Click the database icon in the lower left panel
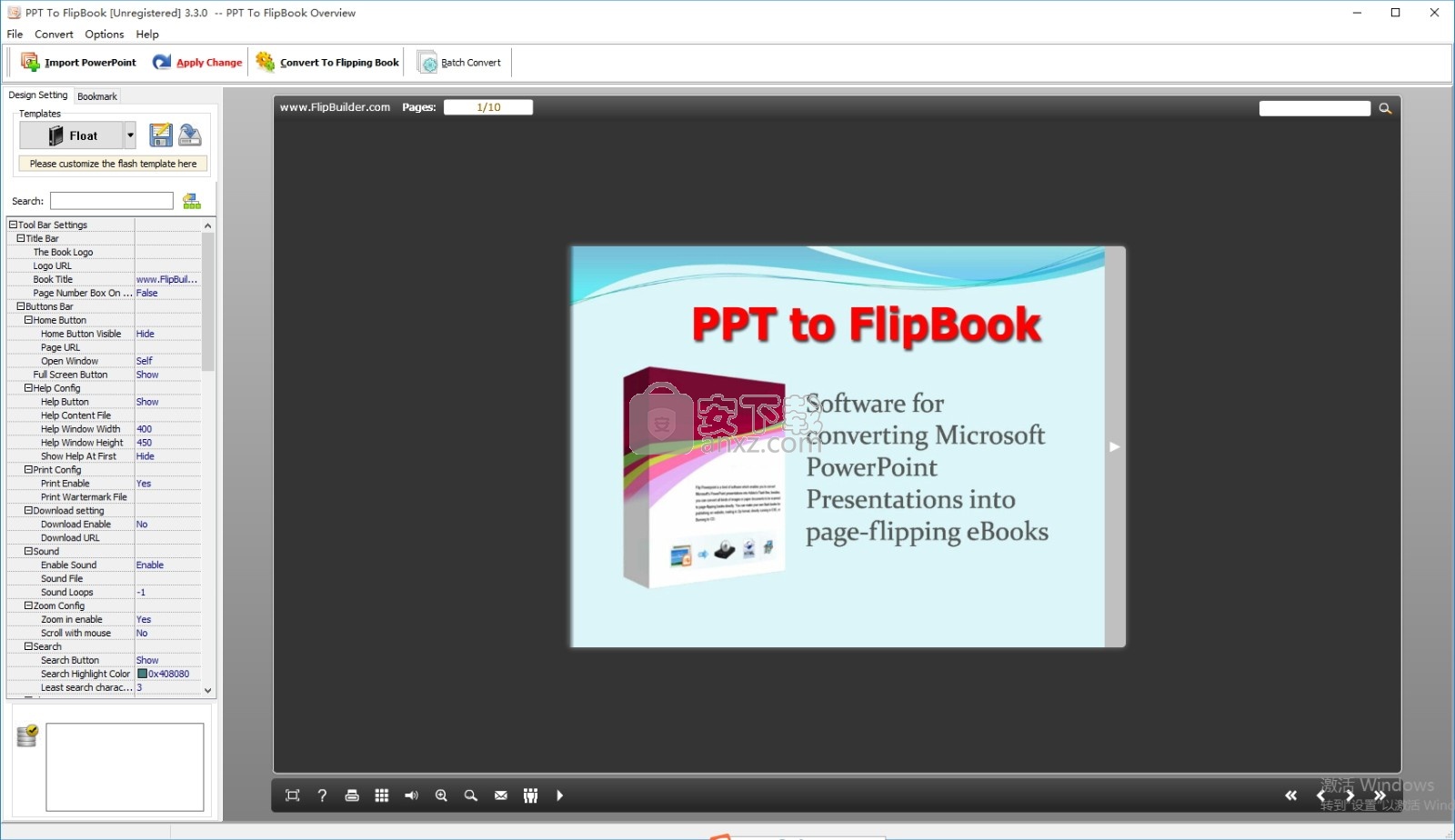1455x840 pixels. 27,735
